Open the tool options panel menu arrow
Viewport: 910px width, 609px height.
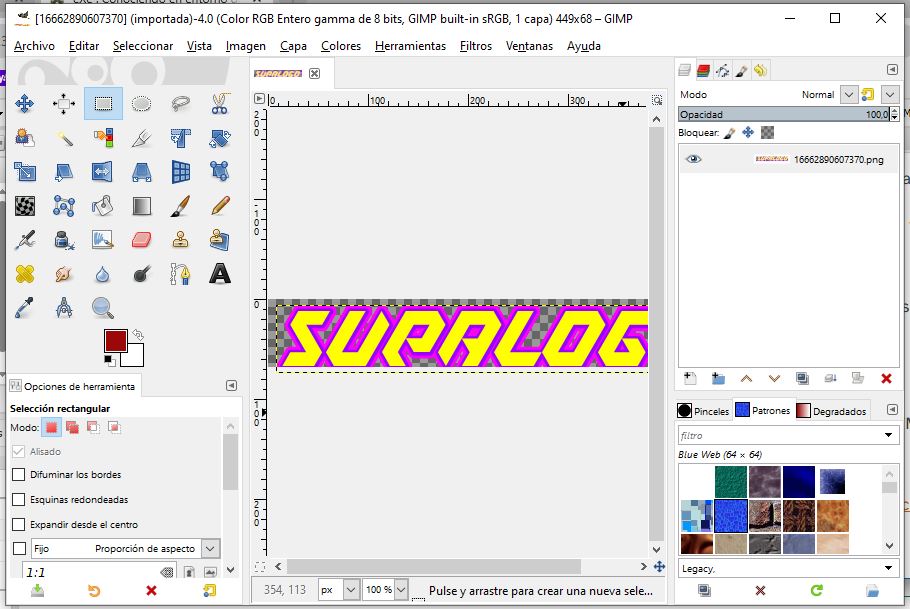(x=231, y=385)
